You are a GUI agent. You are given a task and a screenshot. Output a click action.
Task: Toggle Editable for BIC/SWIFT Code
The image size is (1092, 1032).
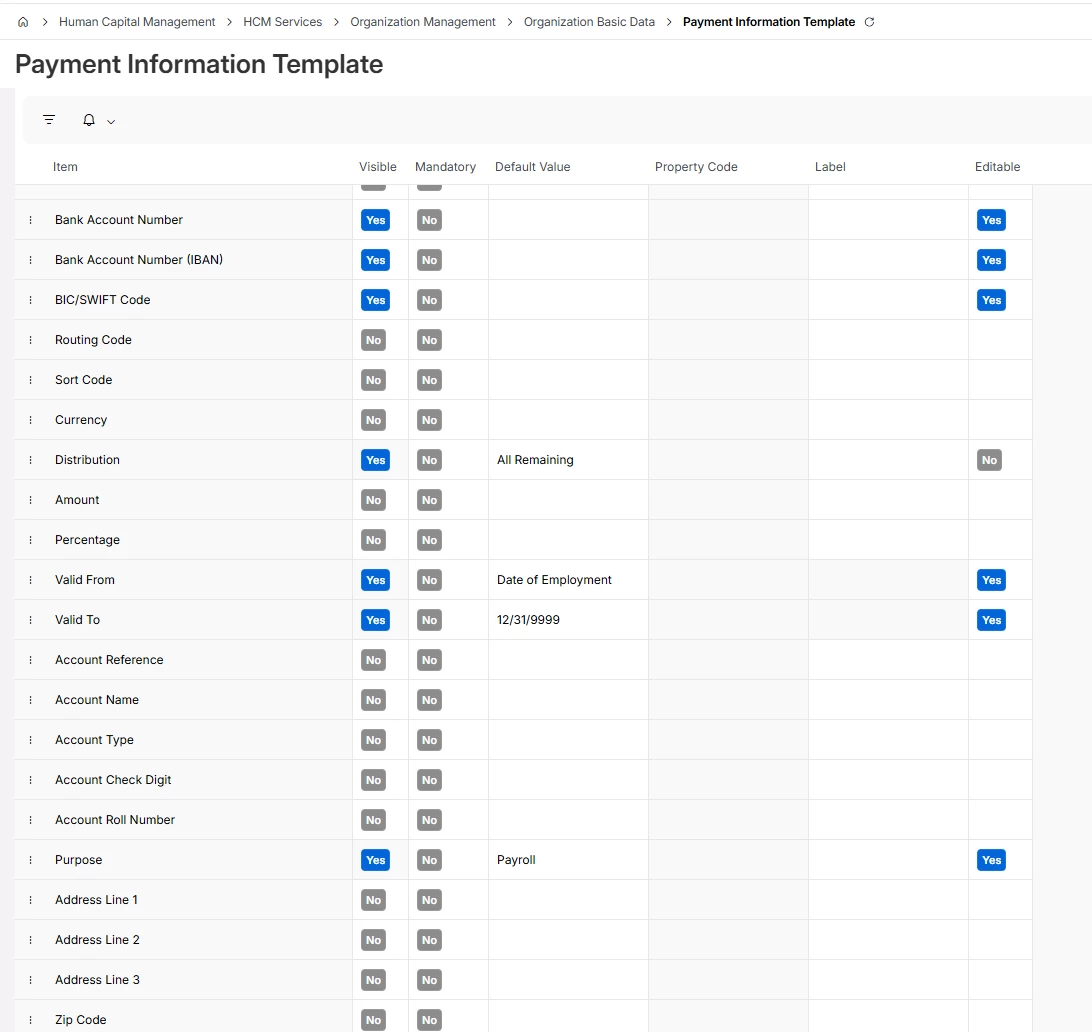point(991,300)
